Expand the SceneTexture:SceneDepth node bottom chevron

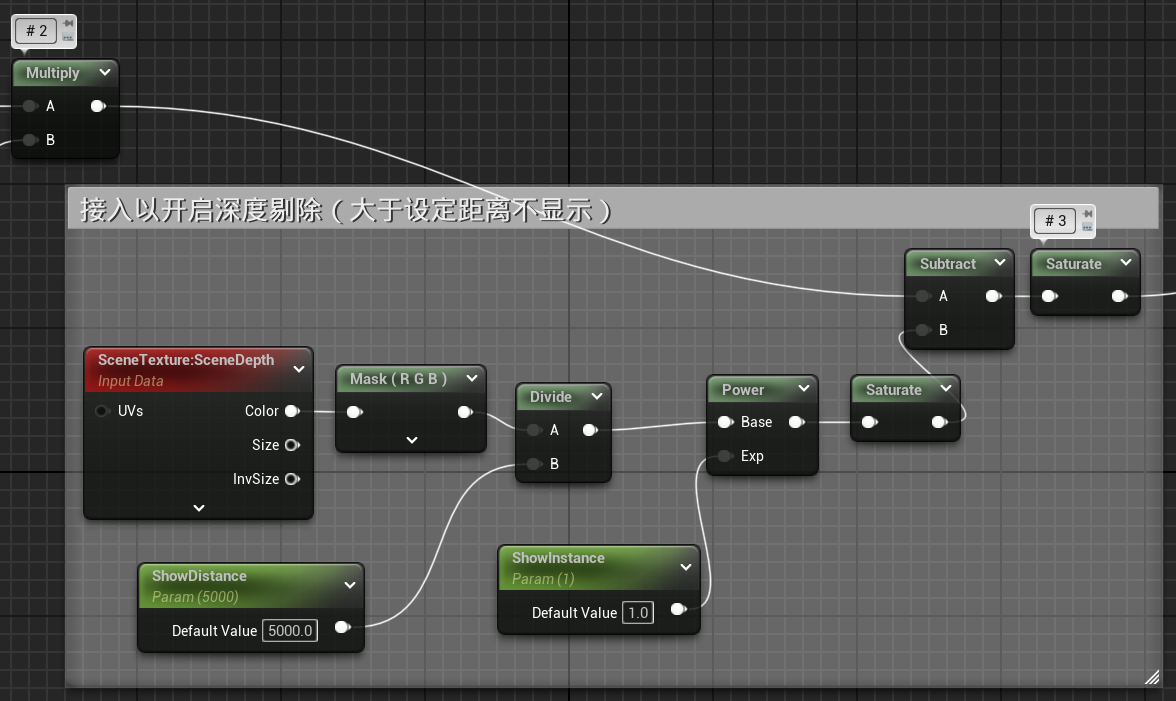pyautogui.click(x=199, y=508)
